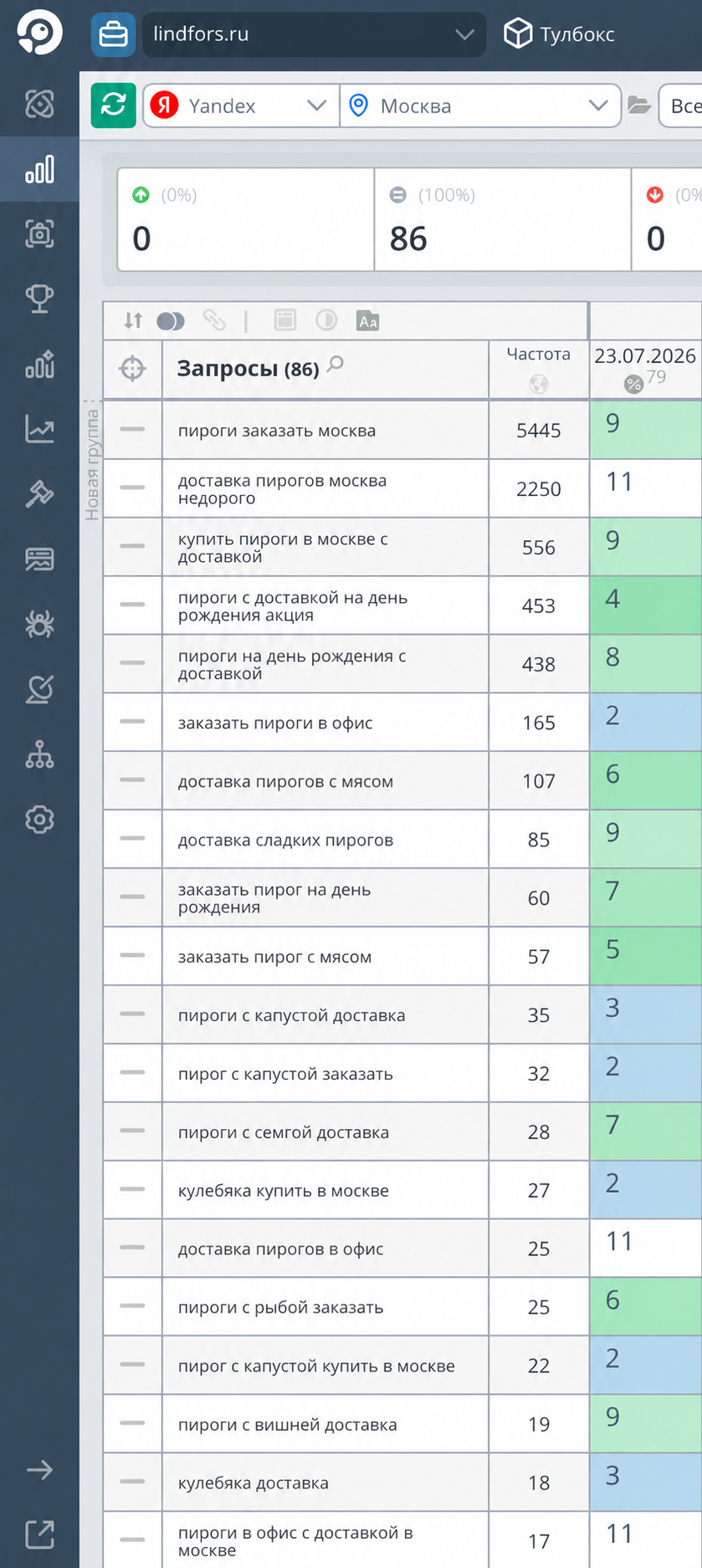This screenshot has width=702, height=1568.
Task: Toggle the half-circle contrast icon in table toolbar
Action: (x=326, y=320)
